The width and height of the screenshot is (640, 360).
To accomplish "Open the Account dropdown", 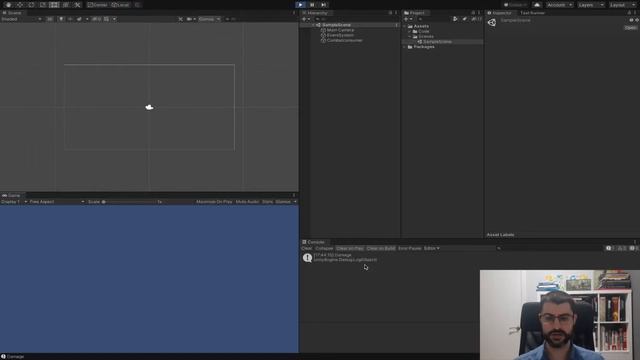I will coord(559,5).
